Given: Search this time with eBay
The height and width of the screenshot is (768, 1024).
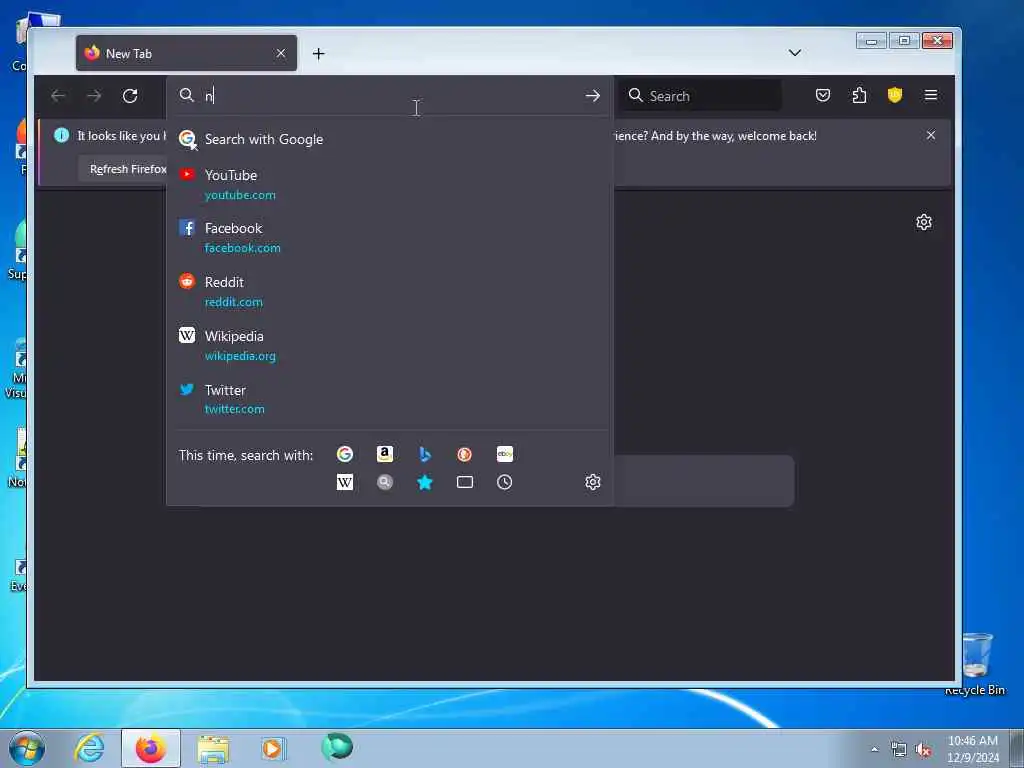Looking at the screenshot, I should click(505, 454).
